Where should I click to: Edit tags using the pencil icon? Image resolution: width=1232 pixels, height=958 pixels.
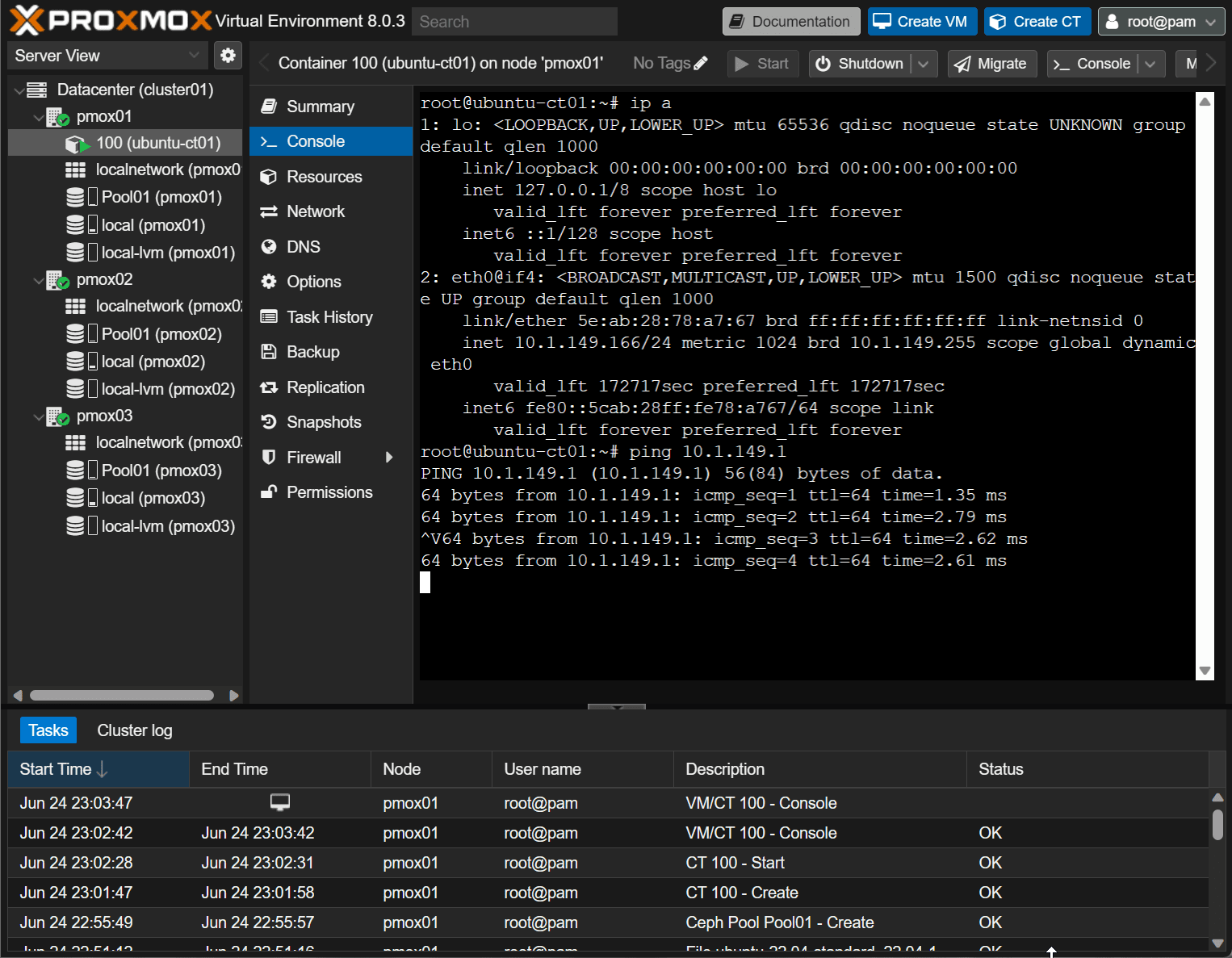click(x=699, y=61)
